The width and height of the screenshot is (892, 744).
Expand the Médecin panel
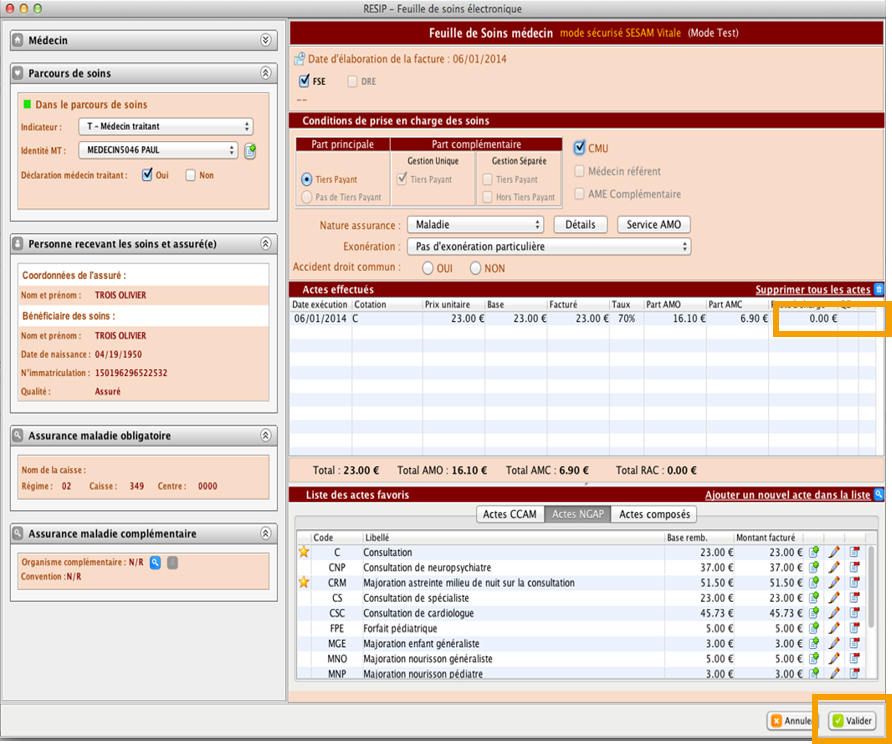[265, 40]
